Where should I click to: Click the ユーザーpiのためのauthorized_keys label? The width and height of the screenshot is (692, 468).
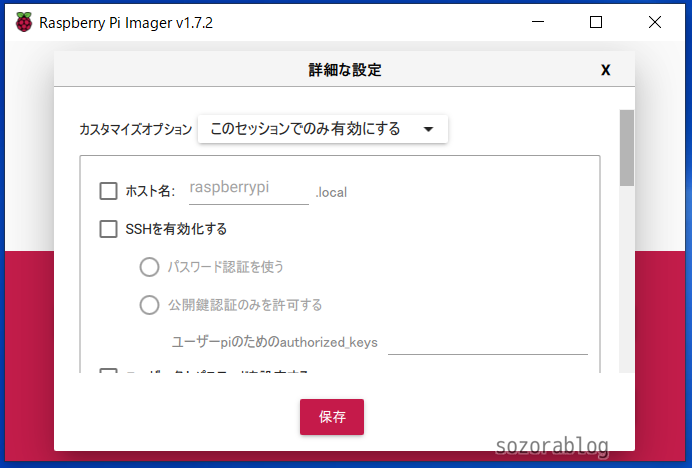pyautogui.click(x=275, y=342)
